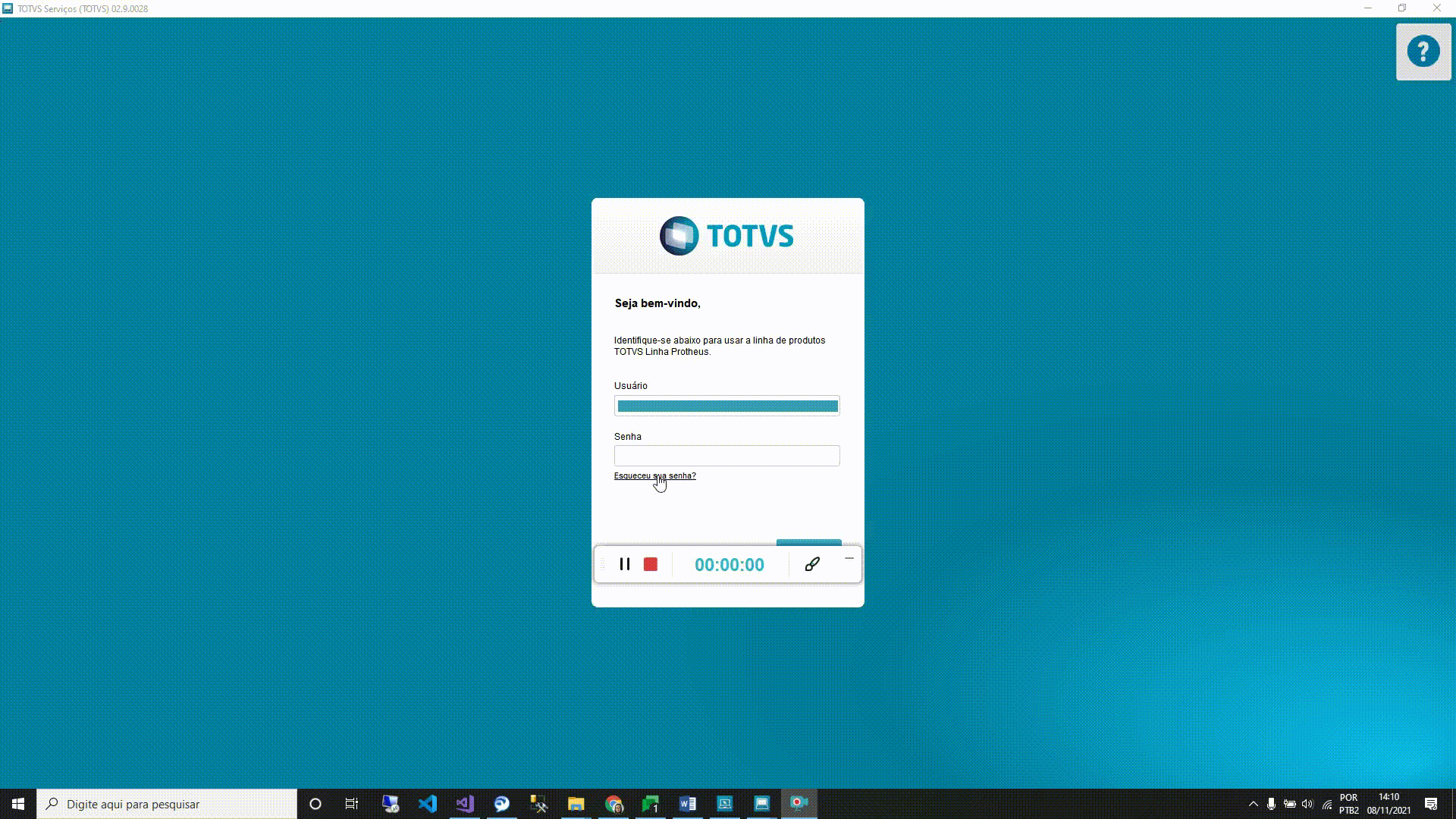
Task: Pause the screen recording
Action: pos(625,564)
